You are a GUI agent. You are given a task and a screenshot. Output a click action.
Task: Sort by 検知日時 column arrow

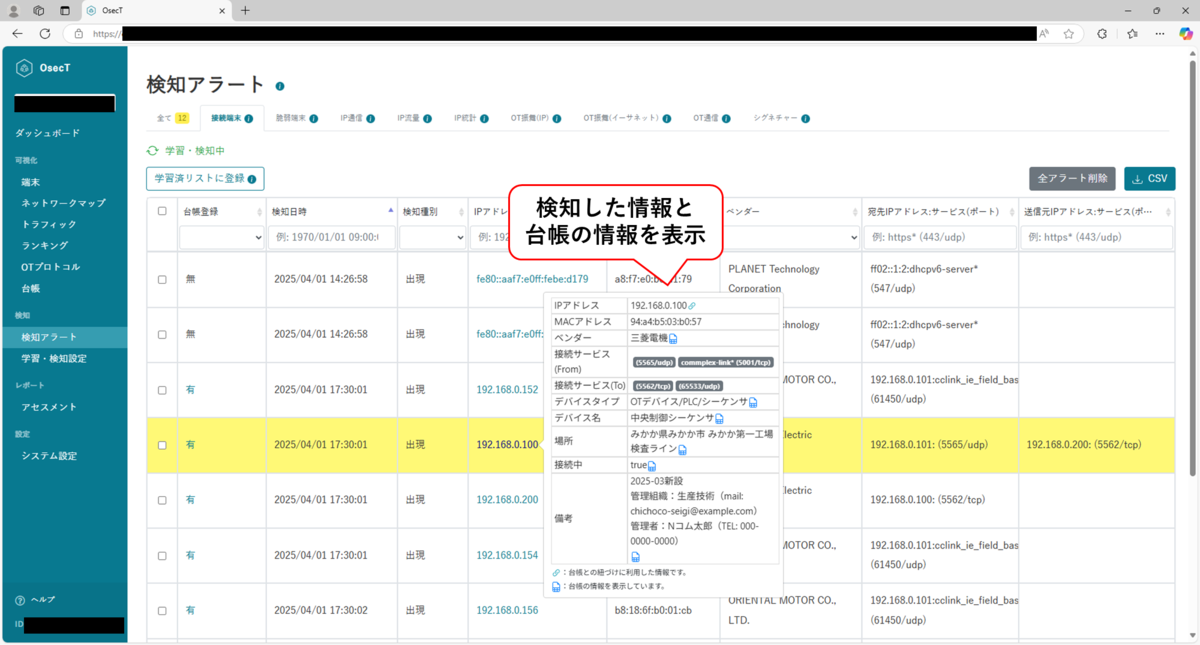click(x=391, y=211)
